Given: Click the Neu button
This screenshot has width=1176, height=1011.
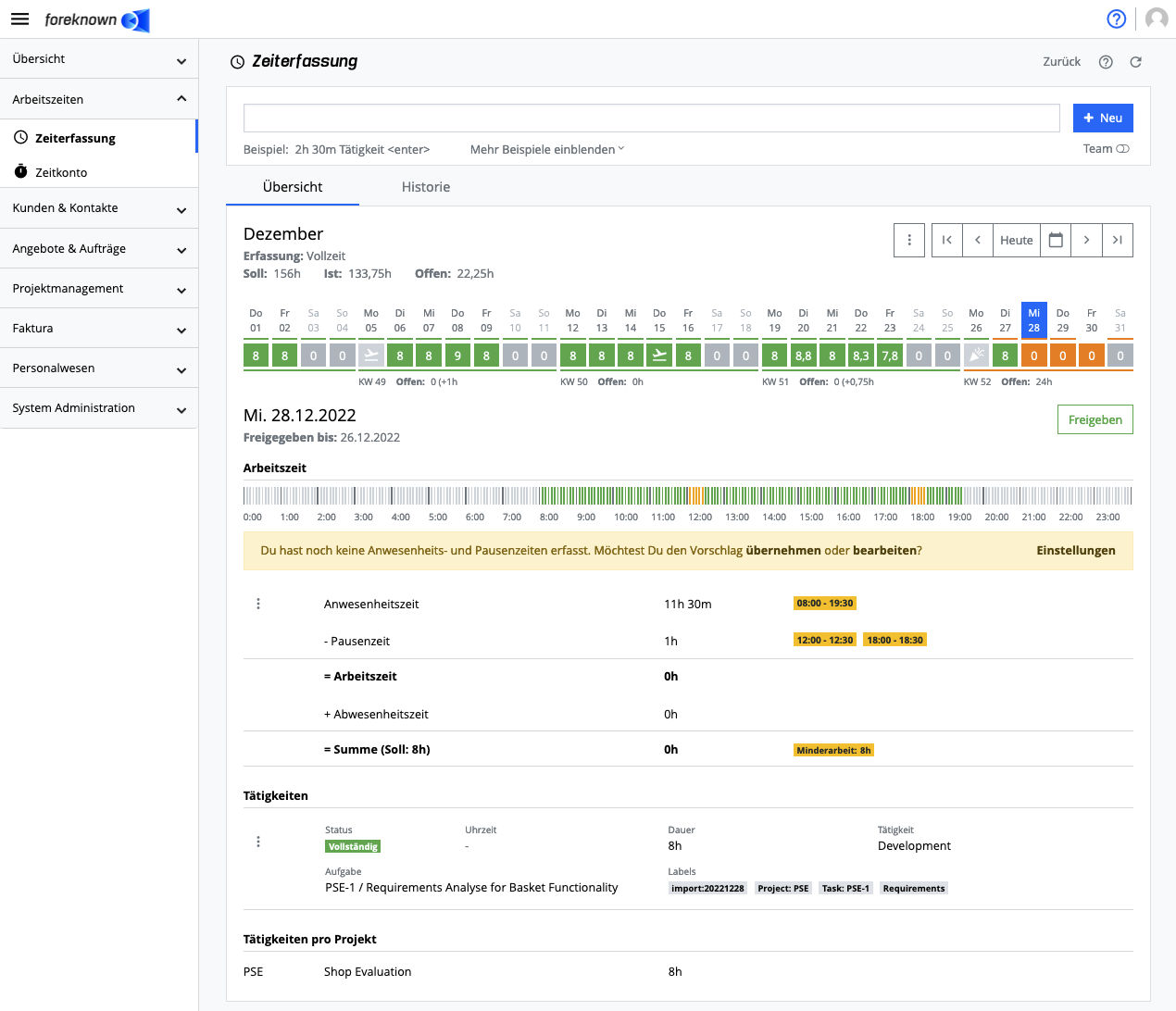Looking at the screenshot, I should (1103, 118).
